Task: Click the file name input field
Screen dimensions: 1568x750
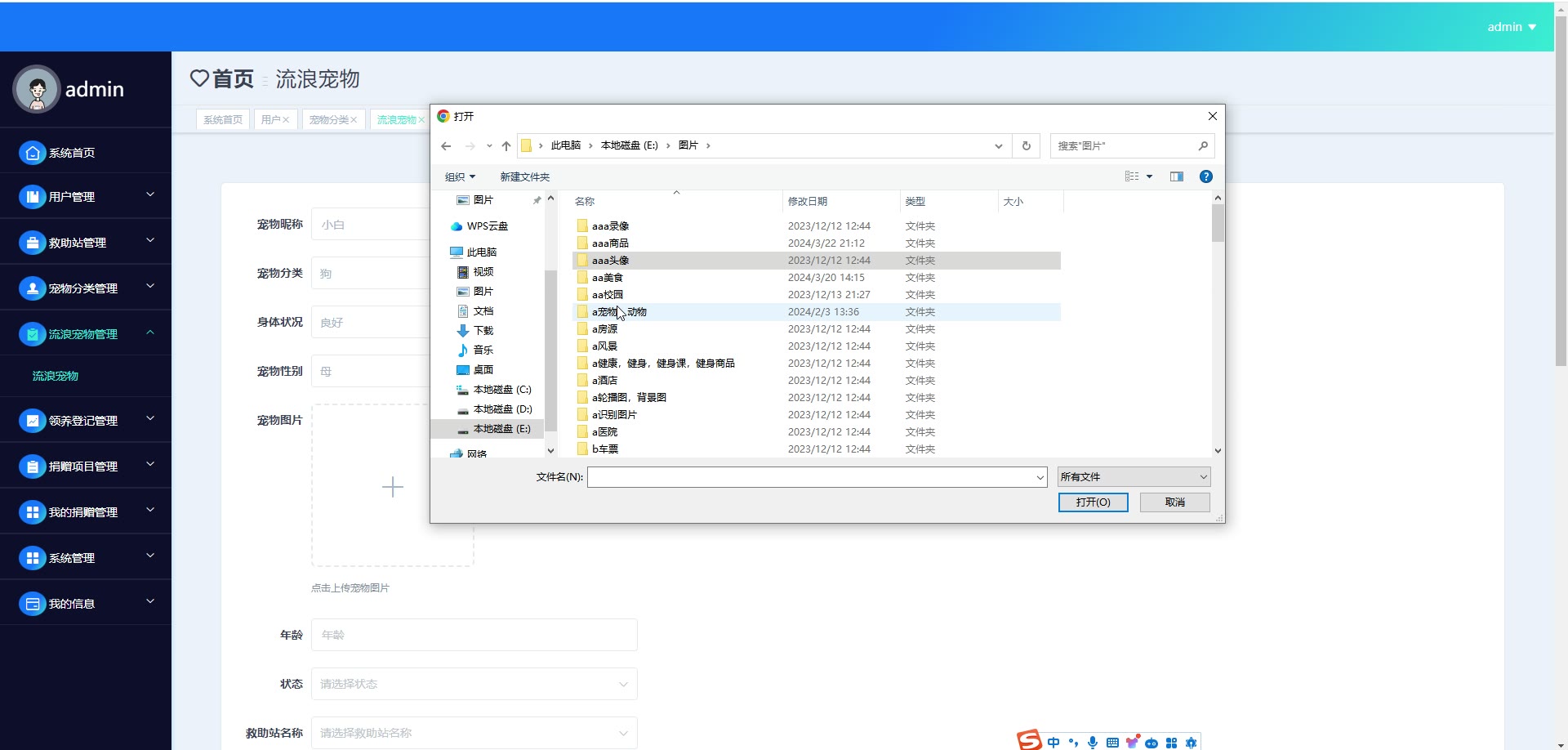Action: pos(813,477)
